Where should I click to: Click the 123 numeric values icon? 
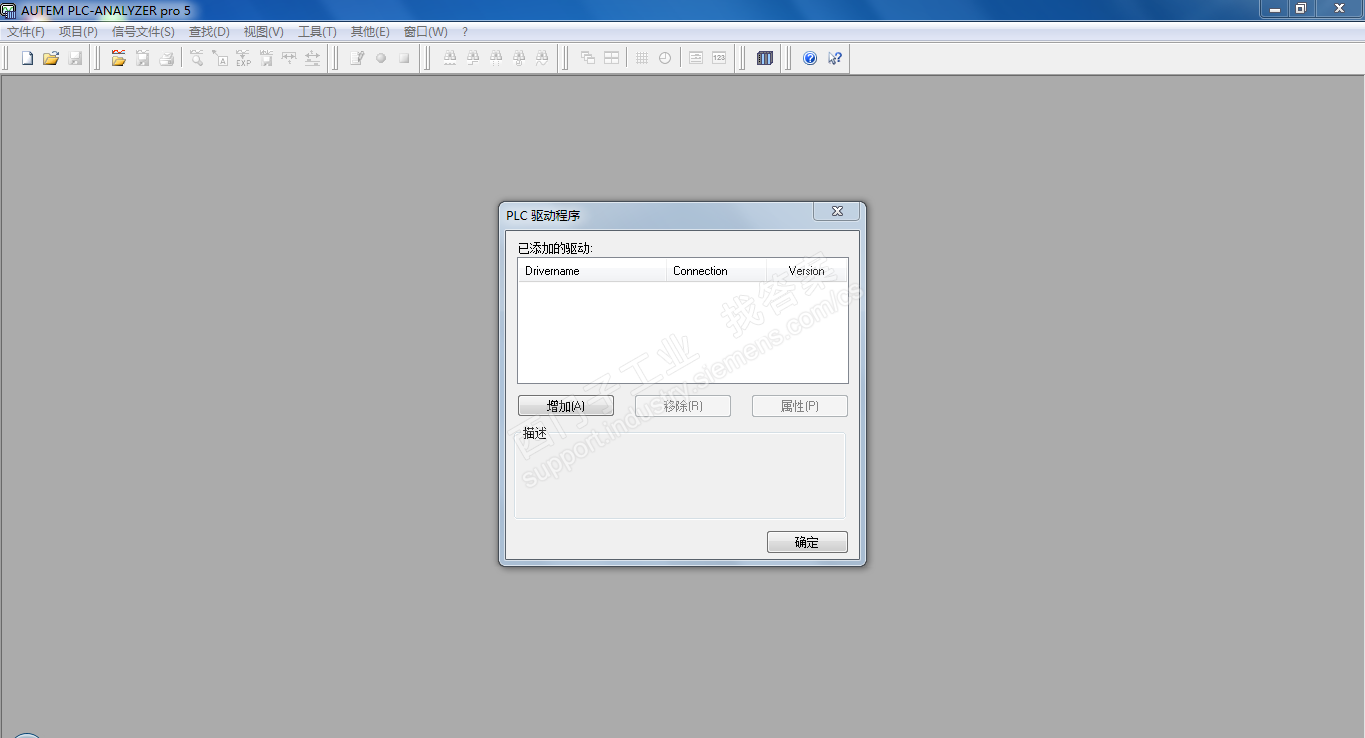pos(719,58)
